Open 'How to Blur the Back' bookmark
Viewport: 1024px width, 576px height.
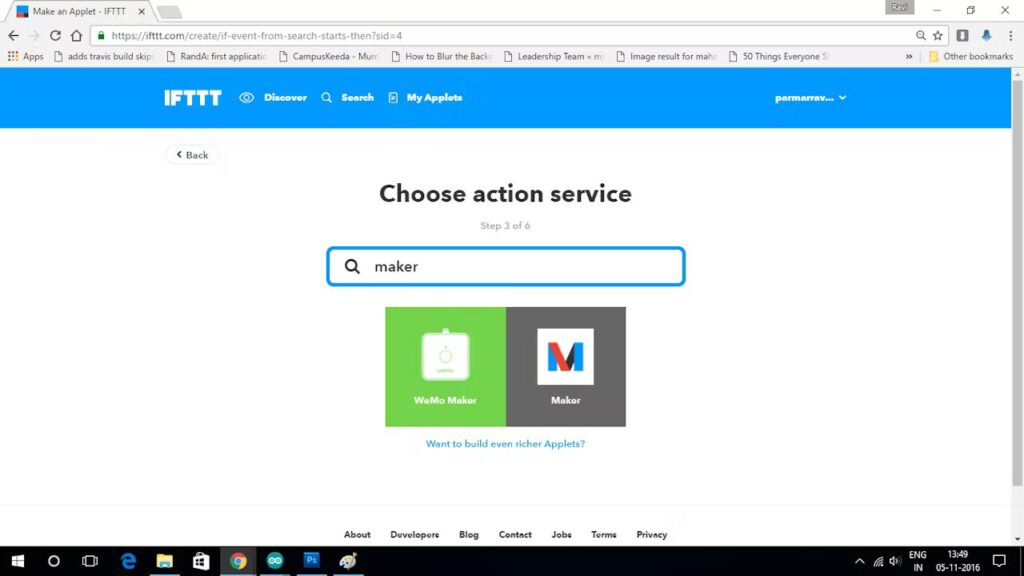click(441, 57)
